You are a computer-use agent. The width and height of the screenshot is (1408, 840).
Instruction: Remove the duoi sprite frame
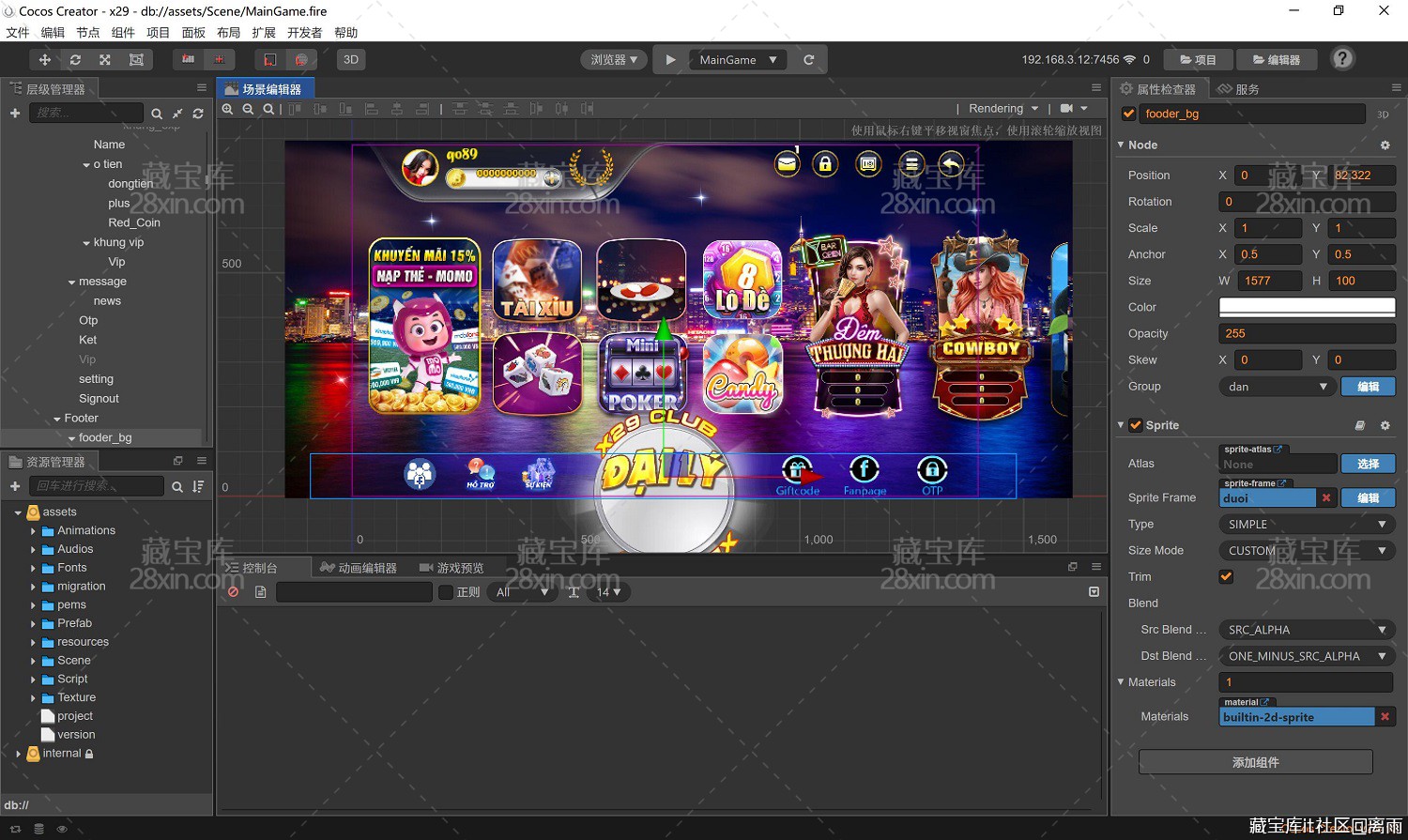click(1326, 498)
